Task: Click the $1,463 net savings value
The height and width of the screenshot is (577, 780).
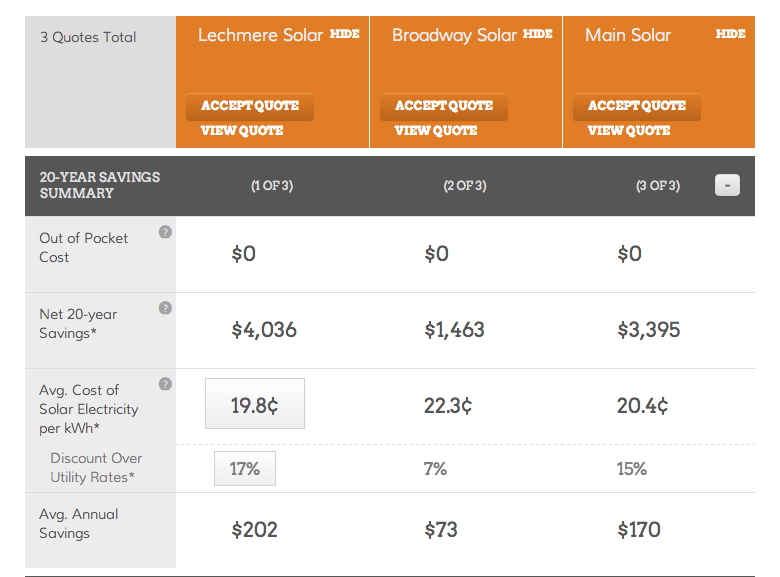Action: tap(454, 330)
